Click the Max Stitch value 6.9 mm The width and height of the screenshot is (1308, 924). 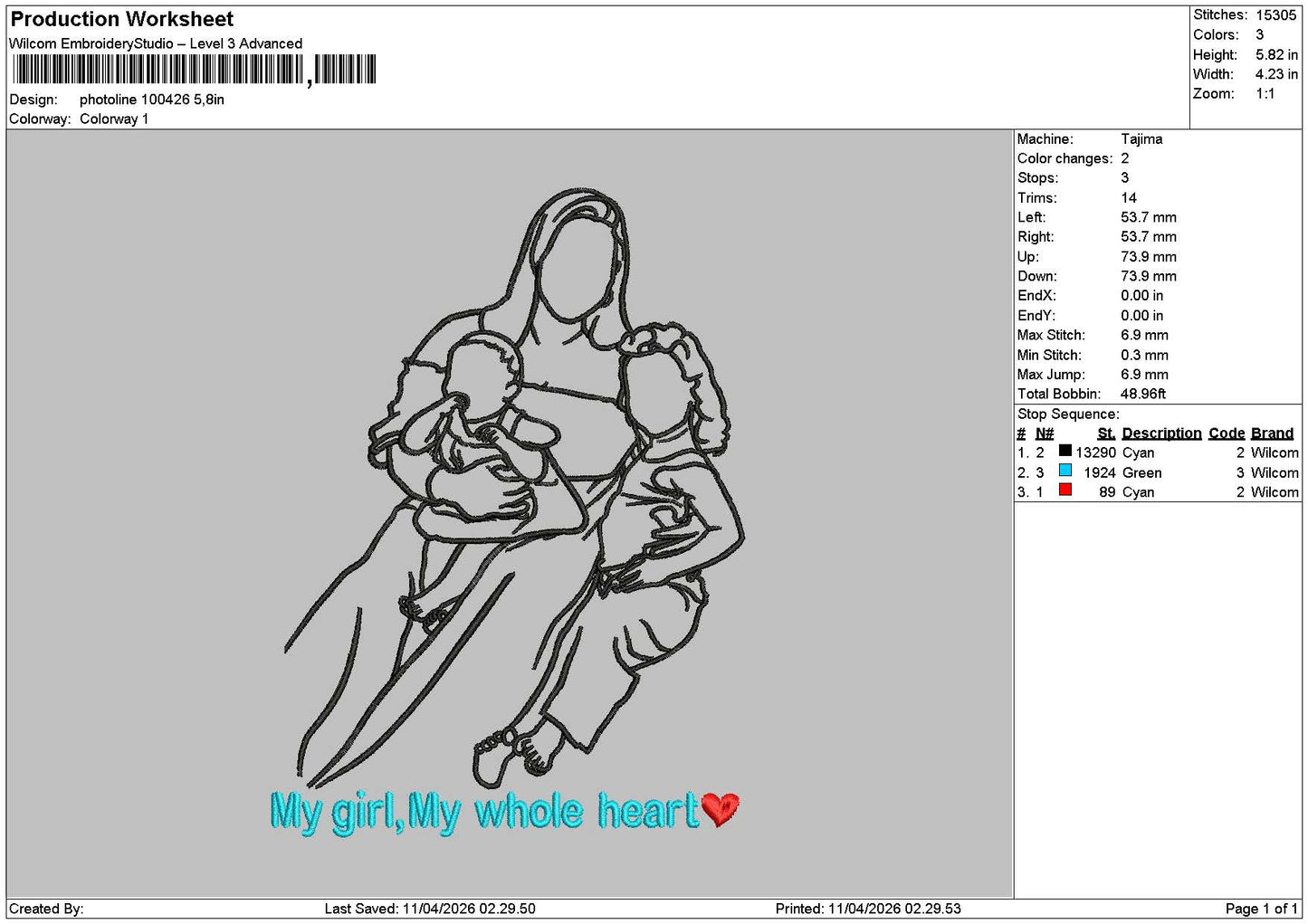tap(1144, 335)
